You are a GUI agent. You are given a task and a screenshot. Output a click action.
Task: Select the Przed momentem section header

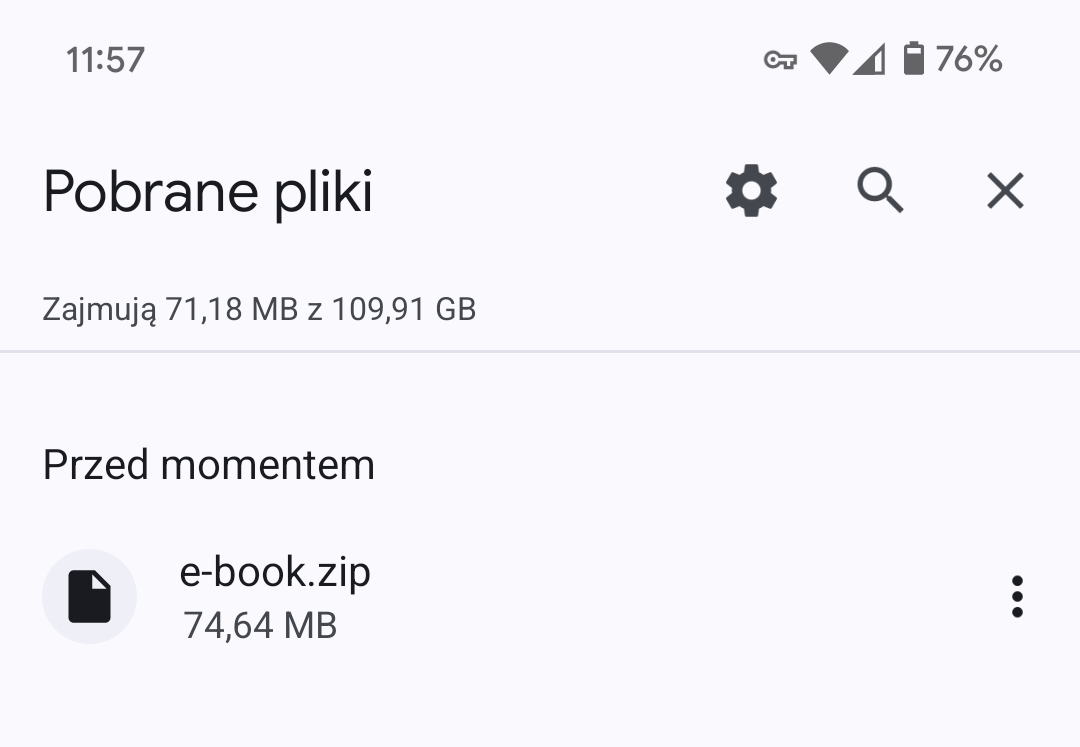tap(209, 465)
